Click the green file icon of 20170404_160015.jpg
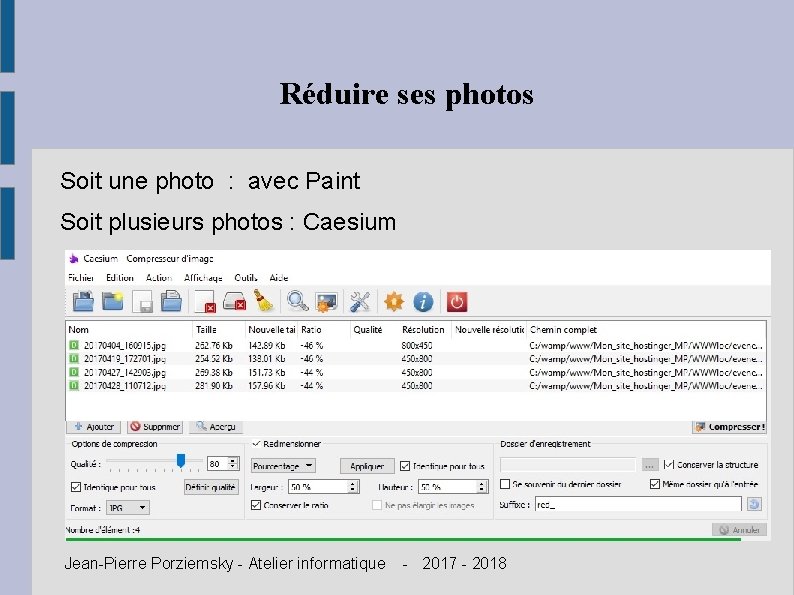Screen dimensions: 794x595 pos(74,345)
